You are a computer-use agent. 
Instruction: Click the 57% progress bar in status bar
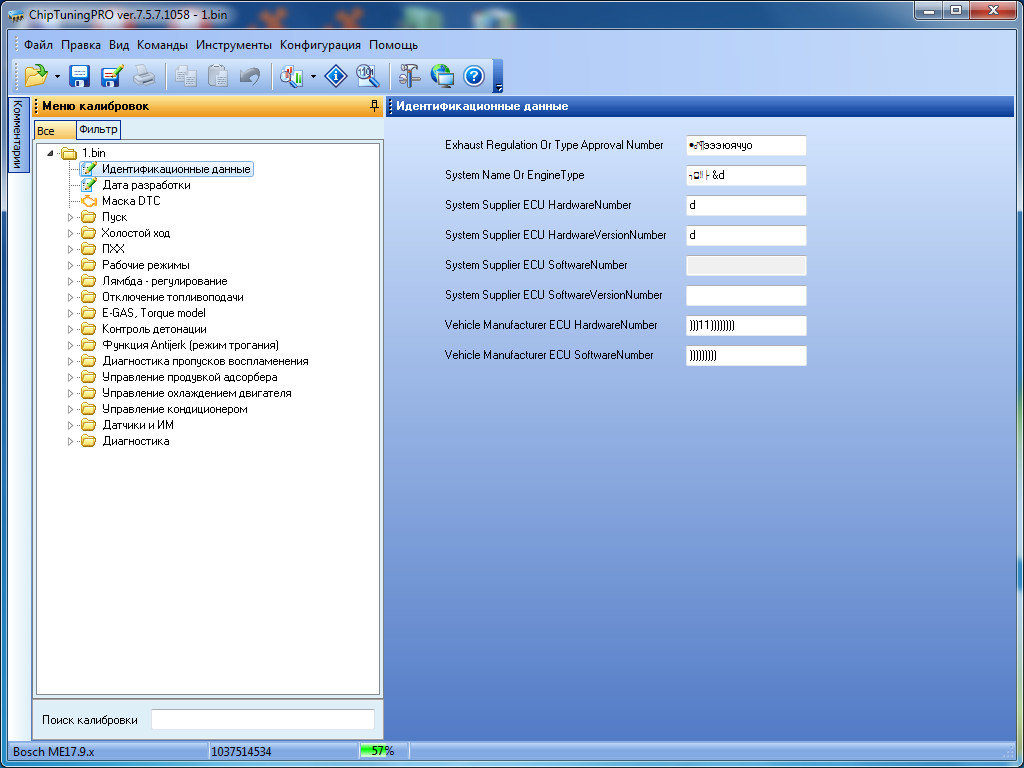pos(382,751)
